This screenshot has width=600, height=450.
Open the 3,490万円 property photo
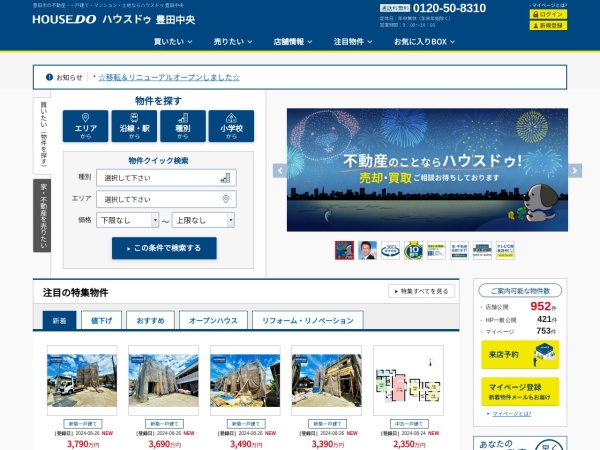[x=245, y=380]
